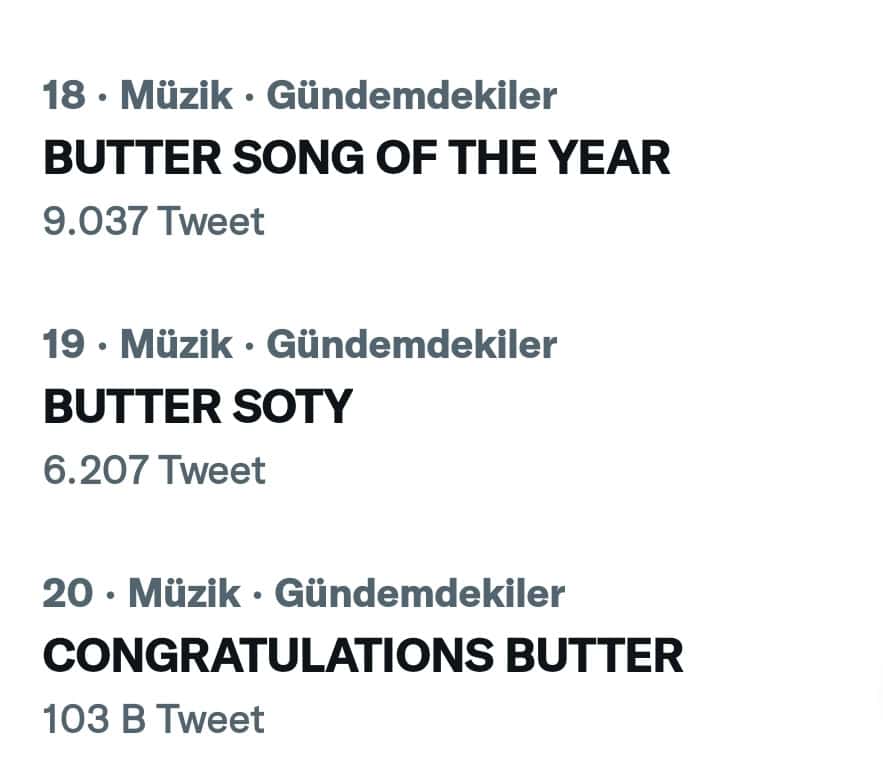The height and width of the screenshot is (769, 883).
Task: Click the word BUTTER in trend 20
Action: click(x=594, y=656)
